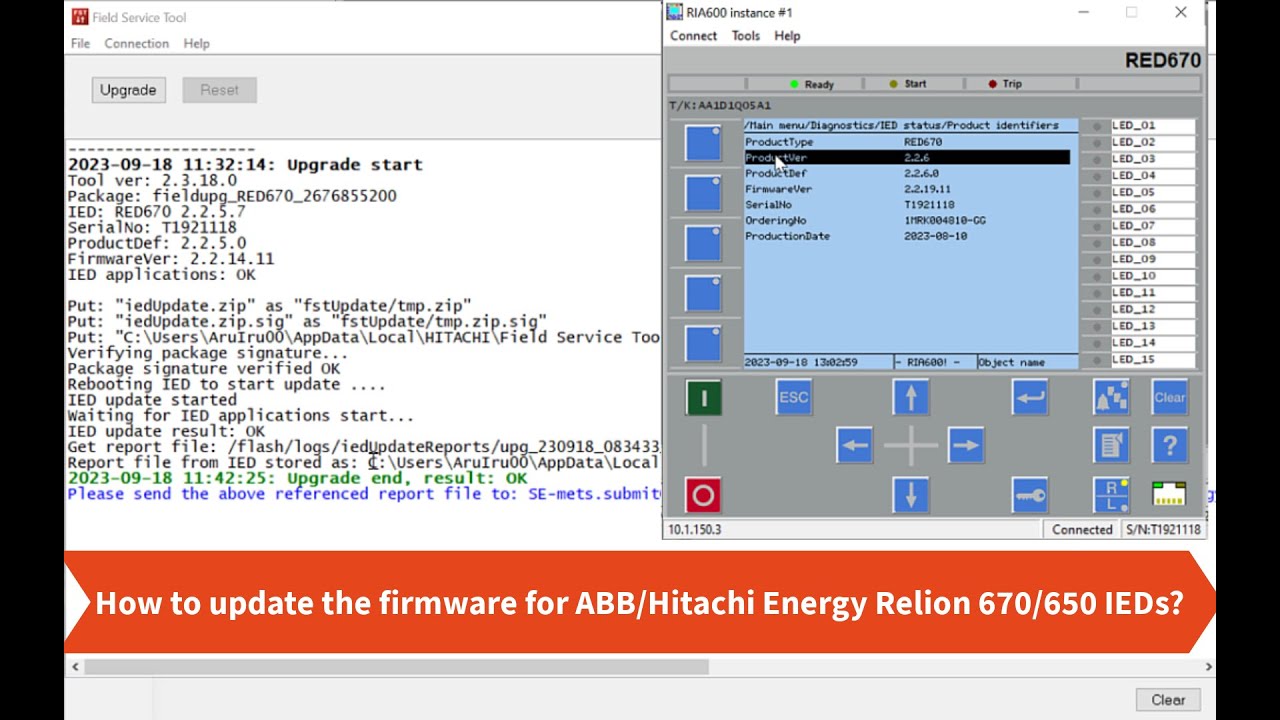The width and height of the screenshot is (1280, 720).
Task: Click the menu document key on keypad
Action: coord(1111,445)
